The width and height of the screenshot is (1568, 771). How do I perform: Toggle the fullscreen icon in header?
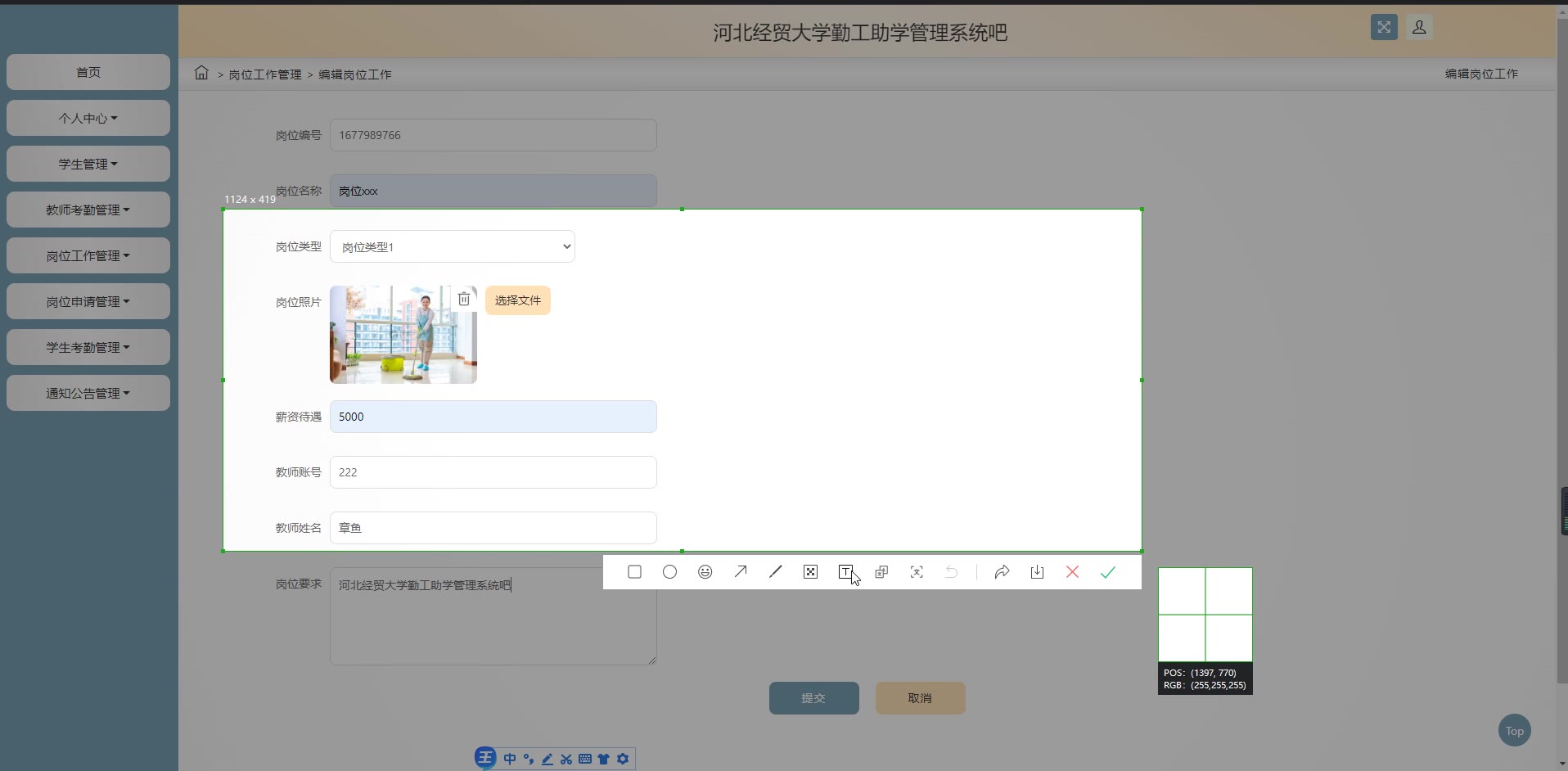[1384, 27]
